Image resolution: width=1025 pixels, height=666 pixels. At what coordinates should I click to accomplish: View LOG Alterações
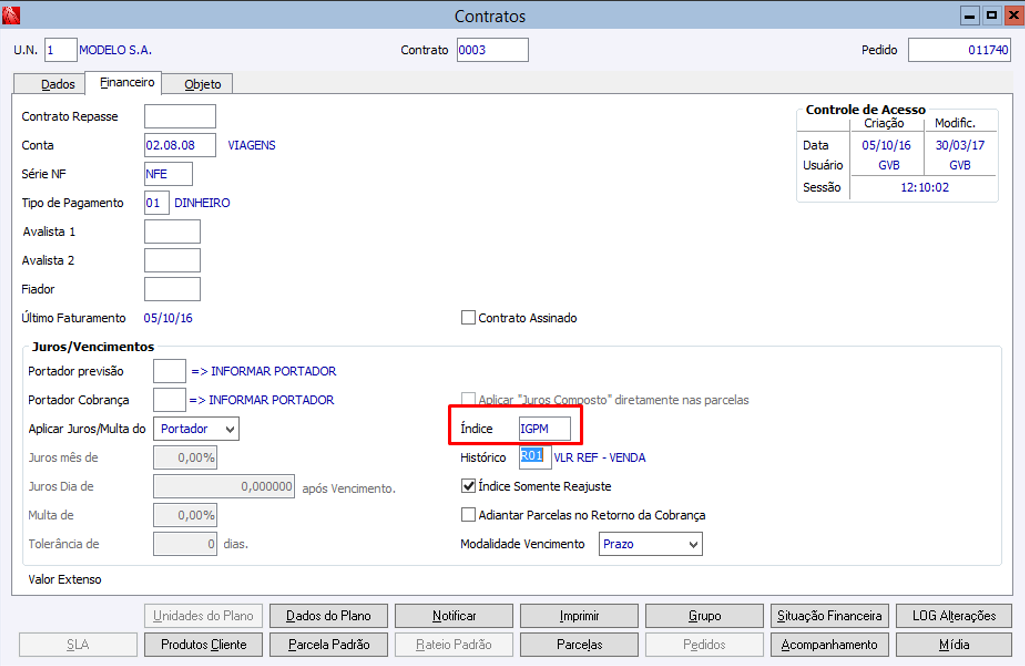click(954, 616)
